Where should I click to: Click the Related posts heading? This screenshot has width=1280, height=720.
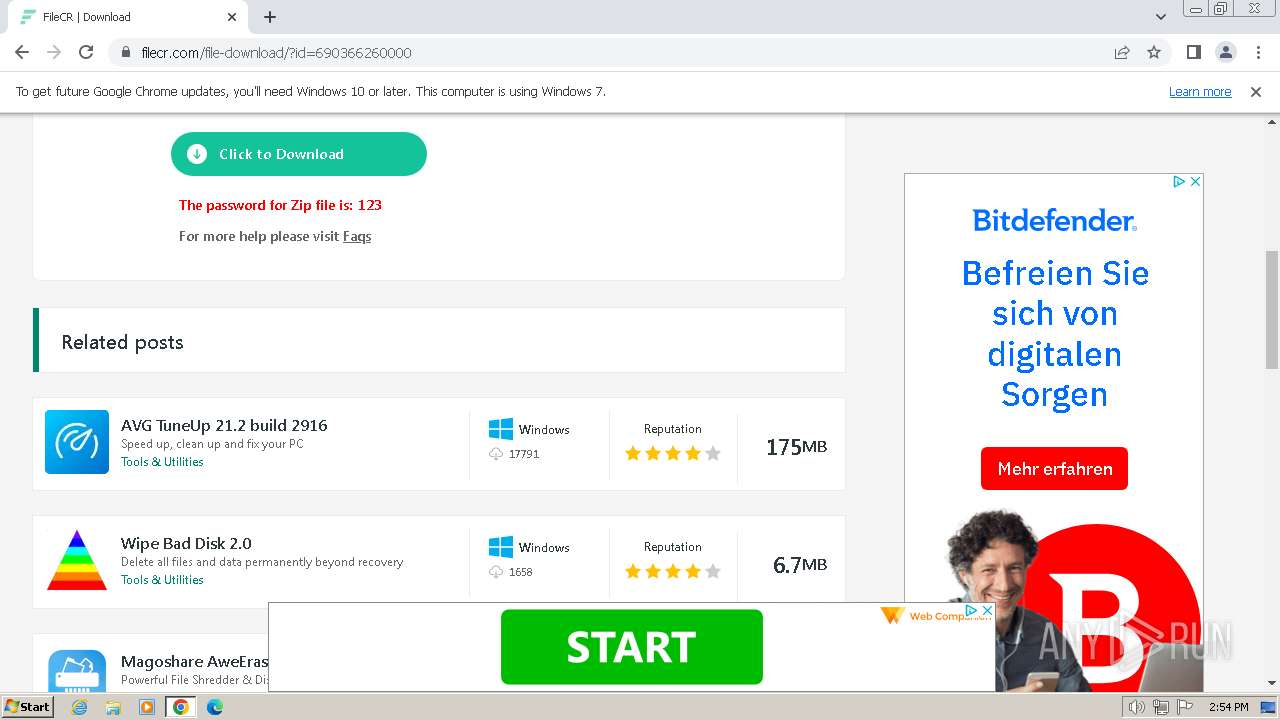click(x=122, y=342)
